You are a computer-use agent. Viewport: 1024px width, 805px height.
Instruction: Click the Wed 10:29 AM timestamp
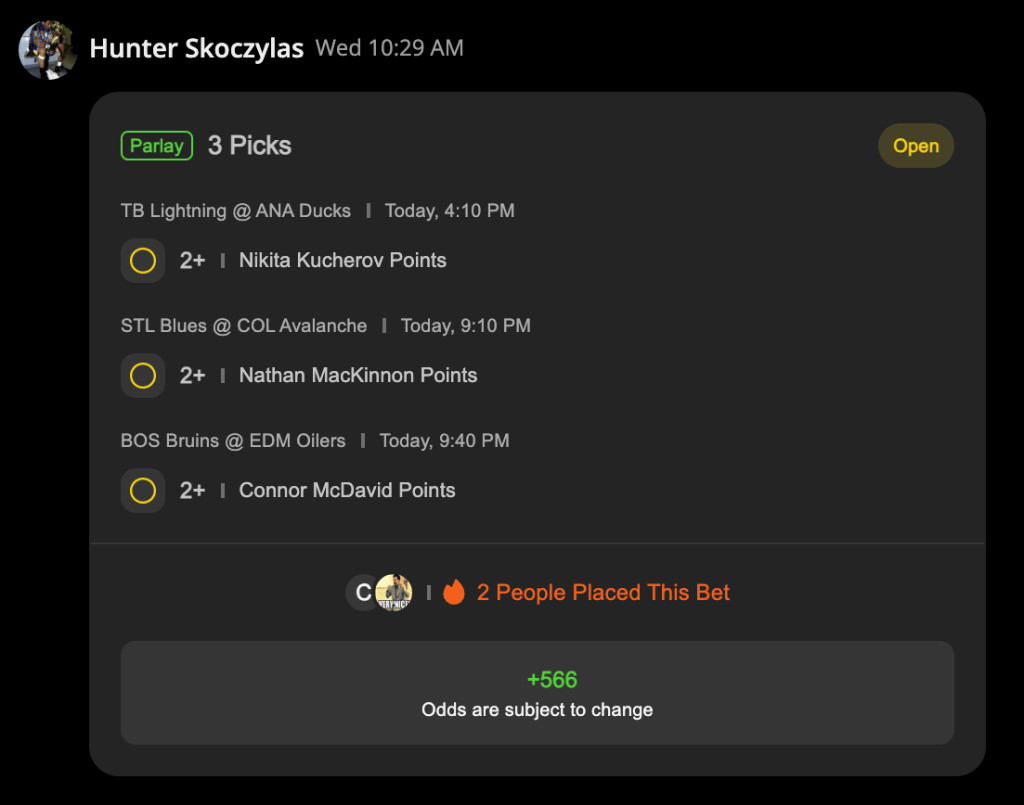[x=390, y=48]
